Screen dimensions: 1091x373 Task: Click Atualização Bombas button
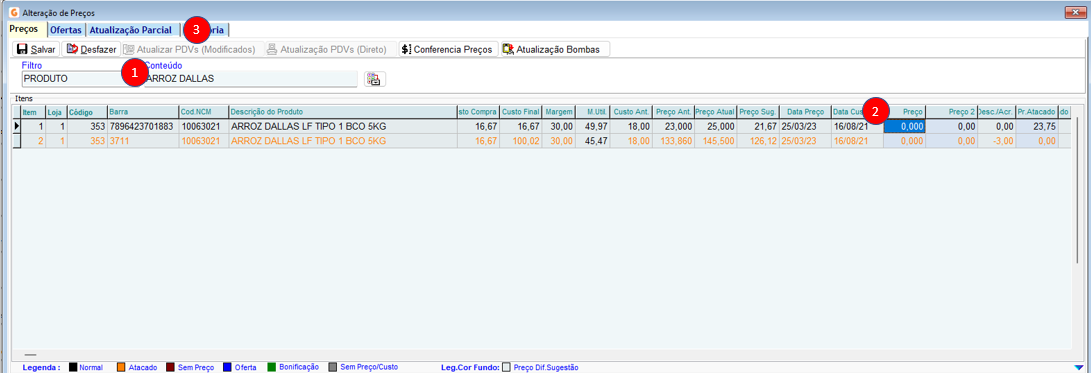click(555, 49)
